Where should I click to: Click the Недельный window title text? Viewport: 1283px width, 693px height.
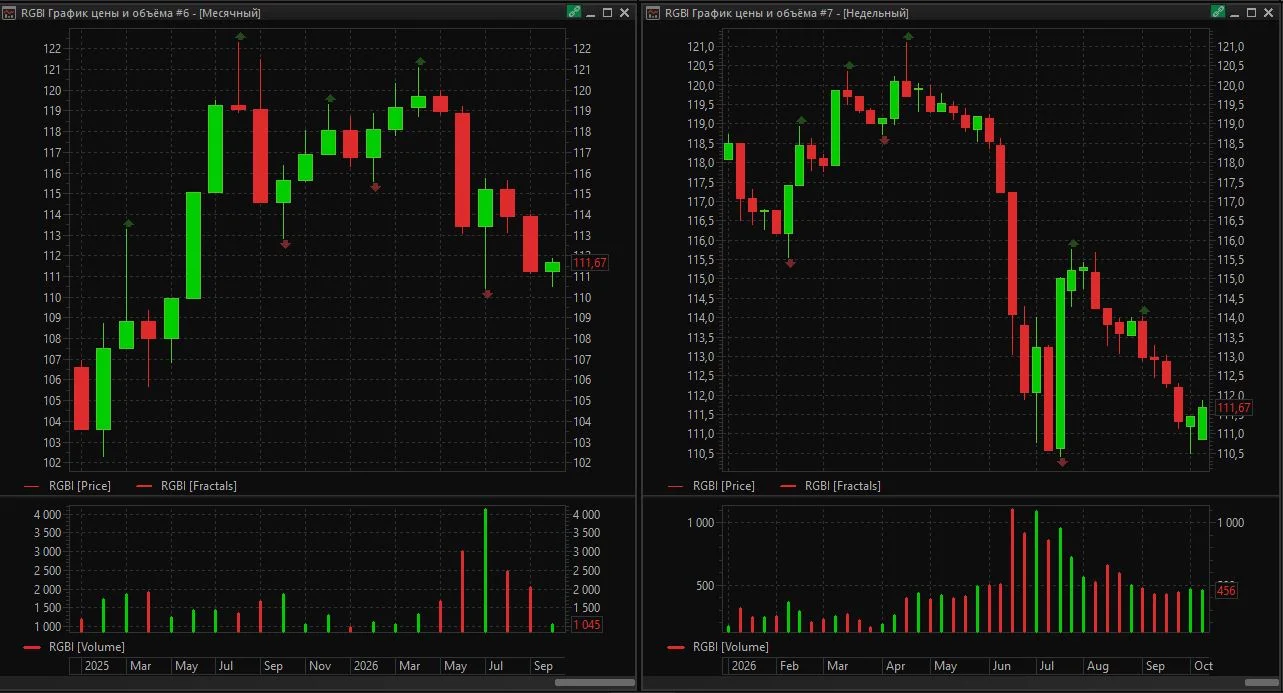787,12
